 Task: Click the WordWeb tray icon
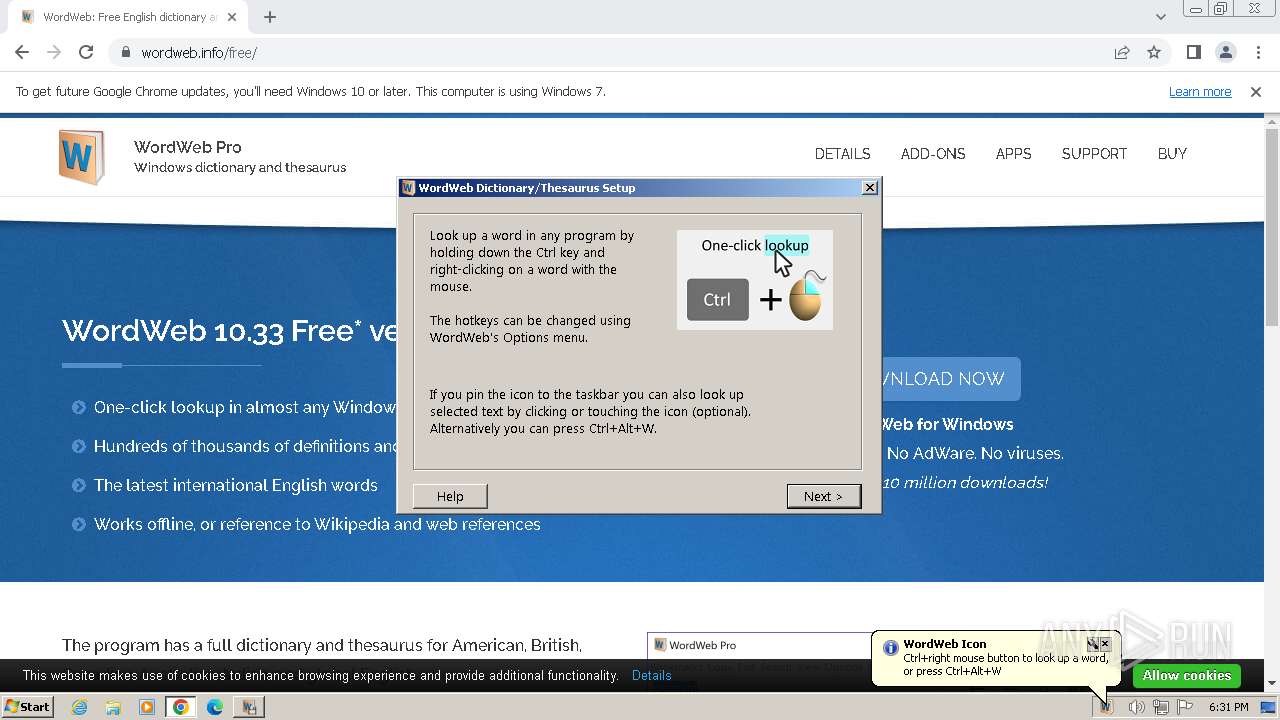click(1107, 707)
